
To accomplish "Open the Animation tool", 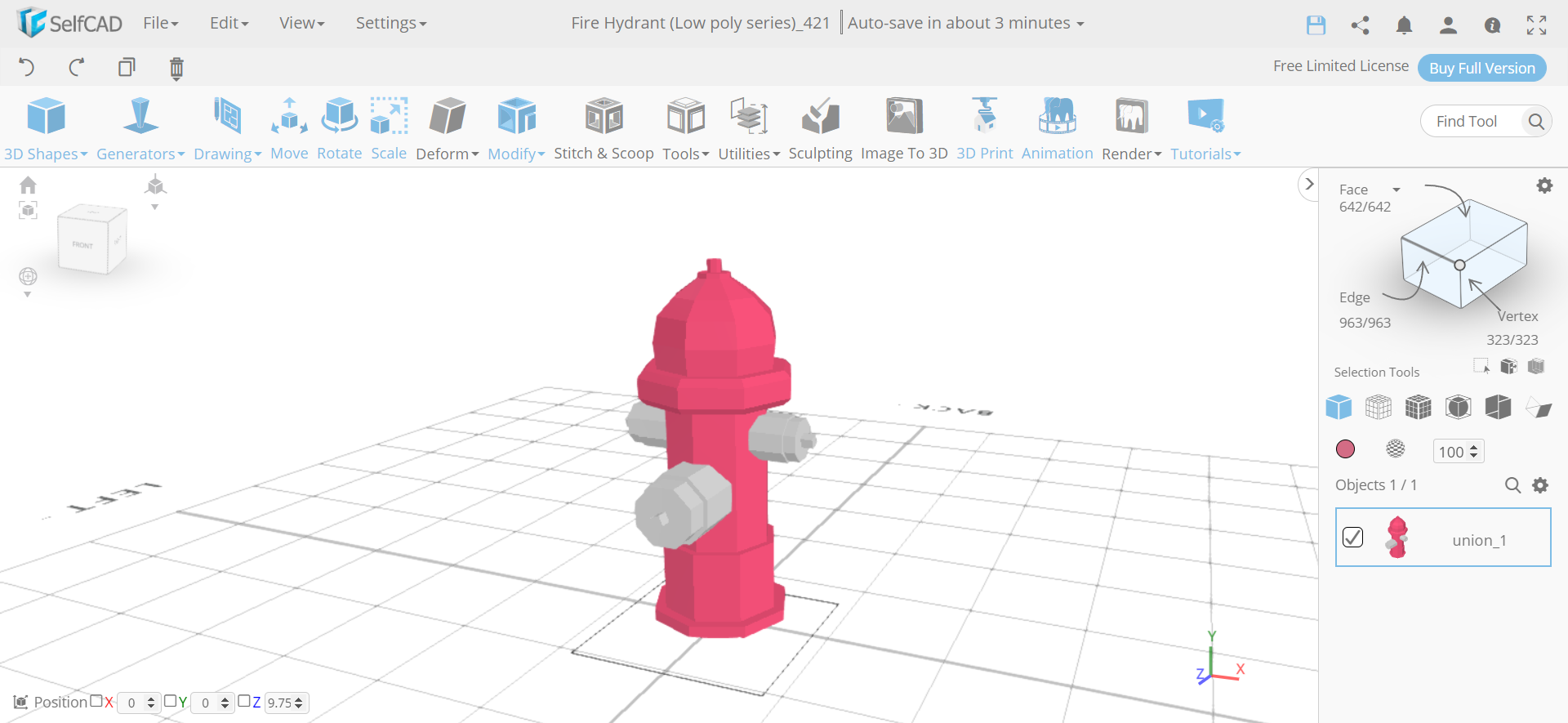I will 1057,129.
